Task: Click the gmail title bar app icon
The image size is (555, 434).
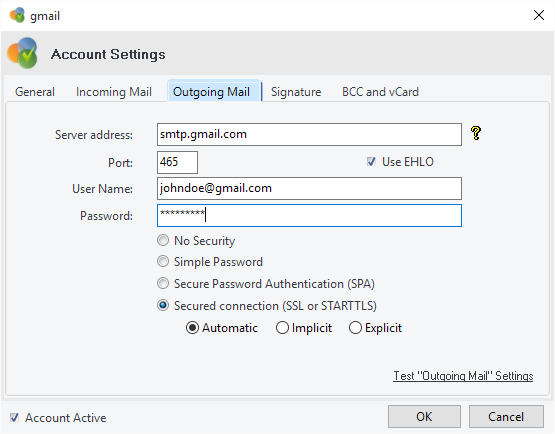Action: (x=17, y=15)
